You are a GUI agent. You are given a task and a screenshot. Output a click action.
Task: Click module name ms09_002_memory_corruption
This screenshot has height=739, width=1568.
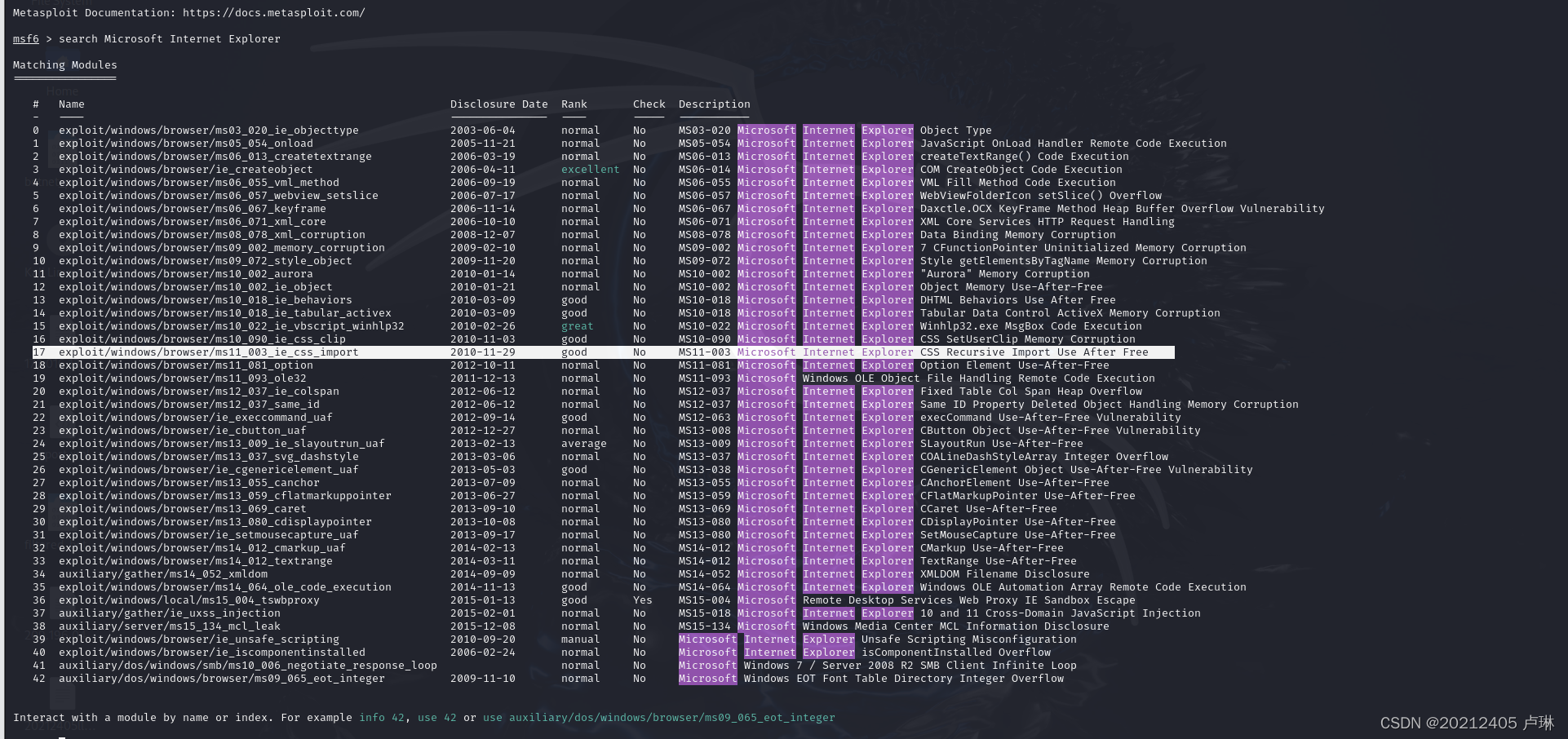pos(222,248)
